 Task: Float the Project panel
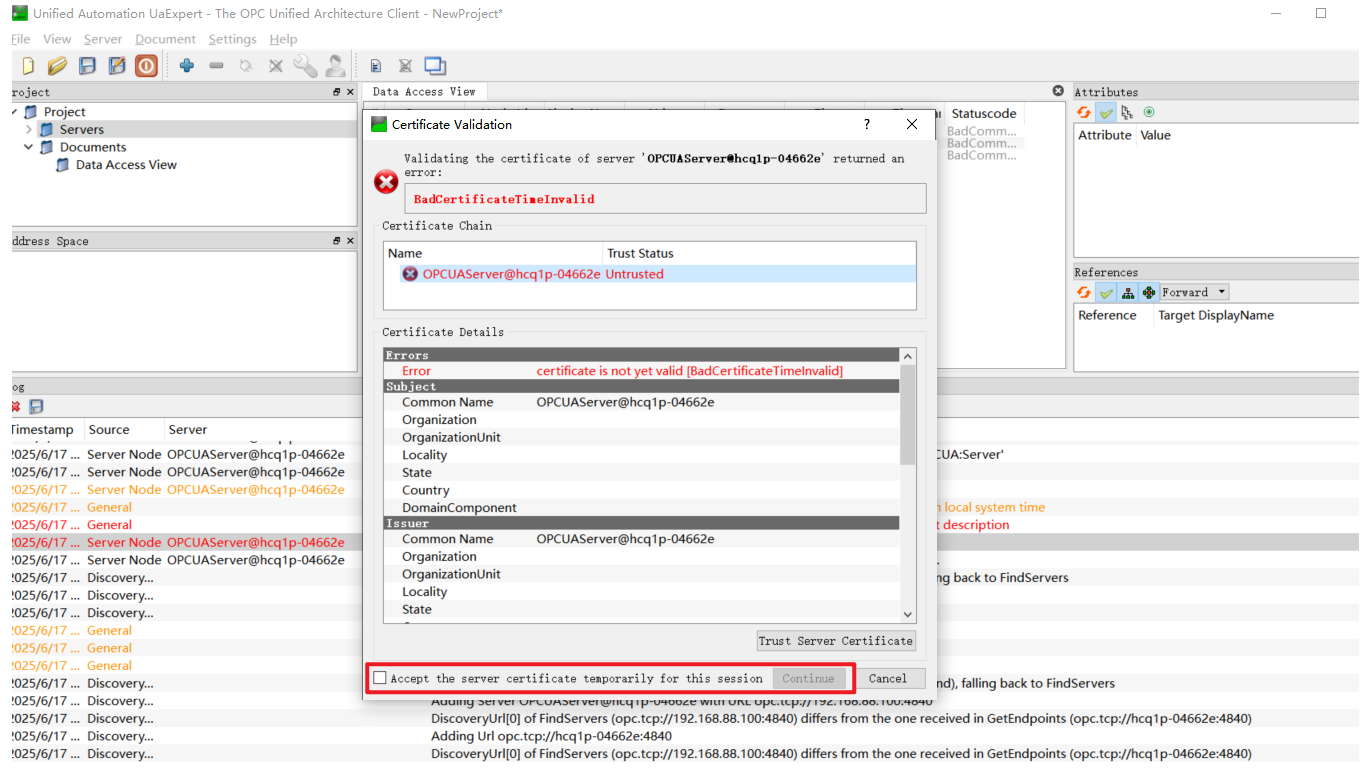click(x=337, y=92)
